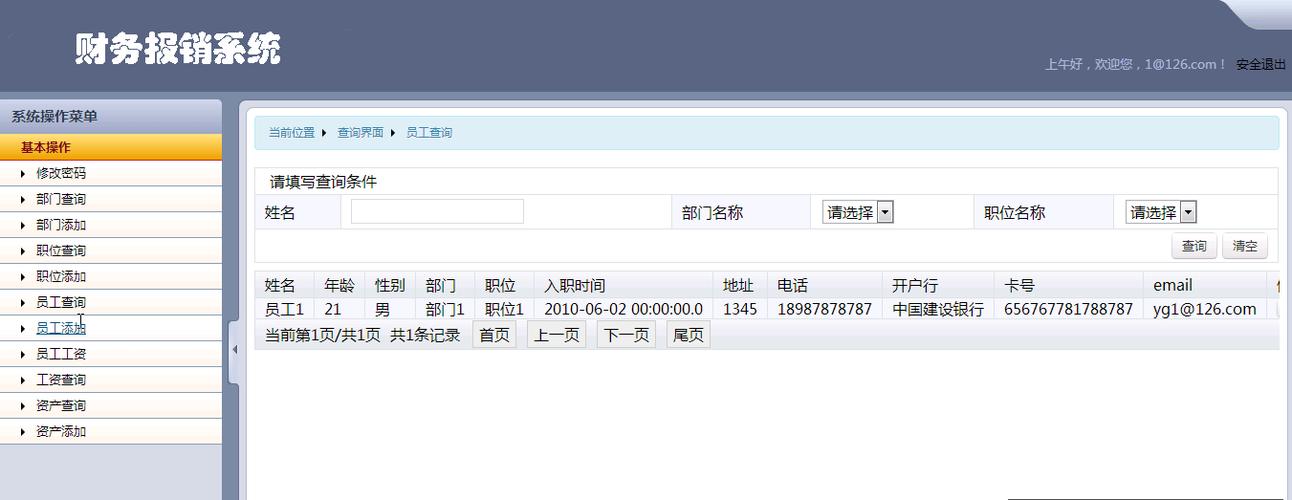Jump to last page with 尾页
This screenshot has height=500, width=1292.
point(688,335)
